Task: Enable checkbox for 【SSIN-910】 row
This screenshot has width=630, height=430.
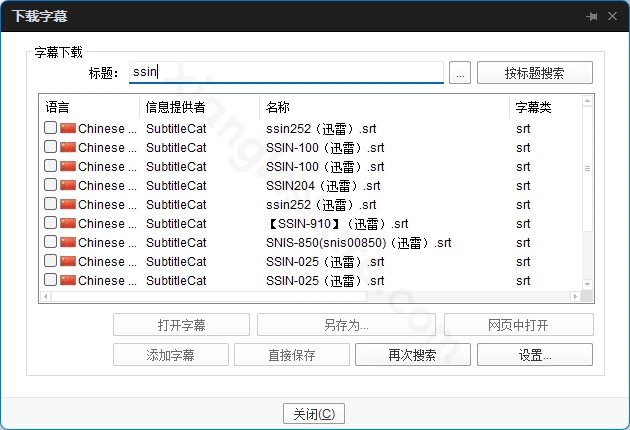Action: [x=50, y=222]
